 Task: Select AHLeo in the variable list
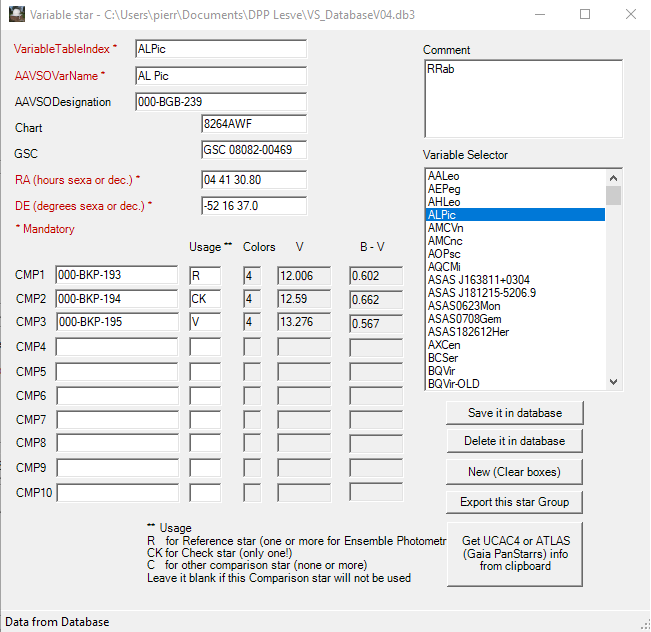pyautogui.click(x=516, y=202)
